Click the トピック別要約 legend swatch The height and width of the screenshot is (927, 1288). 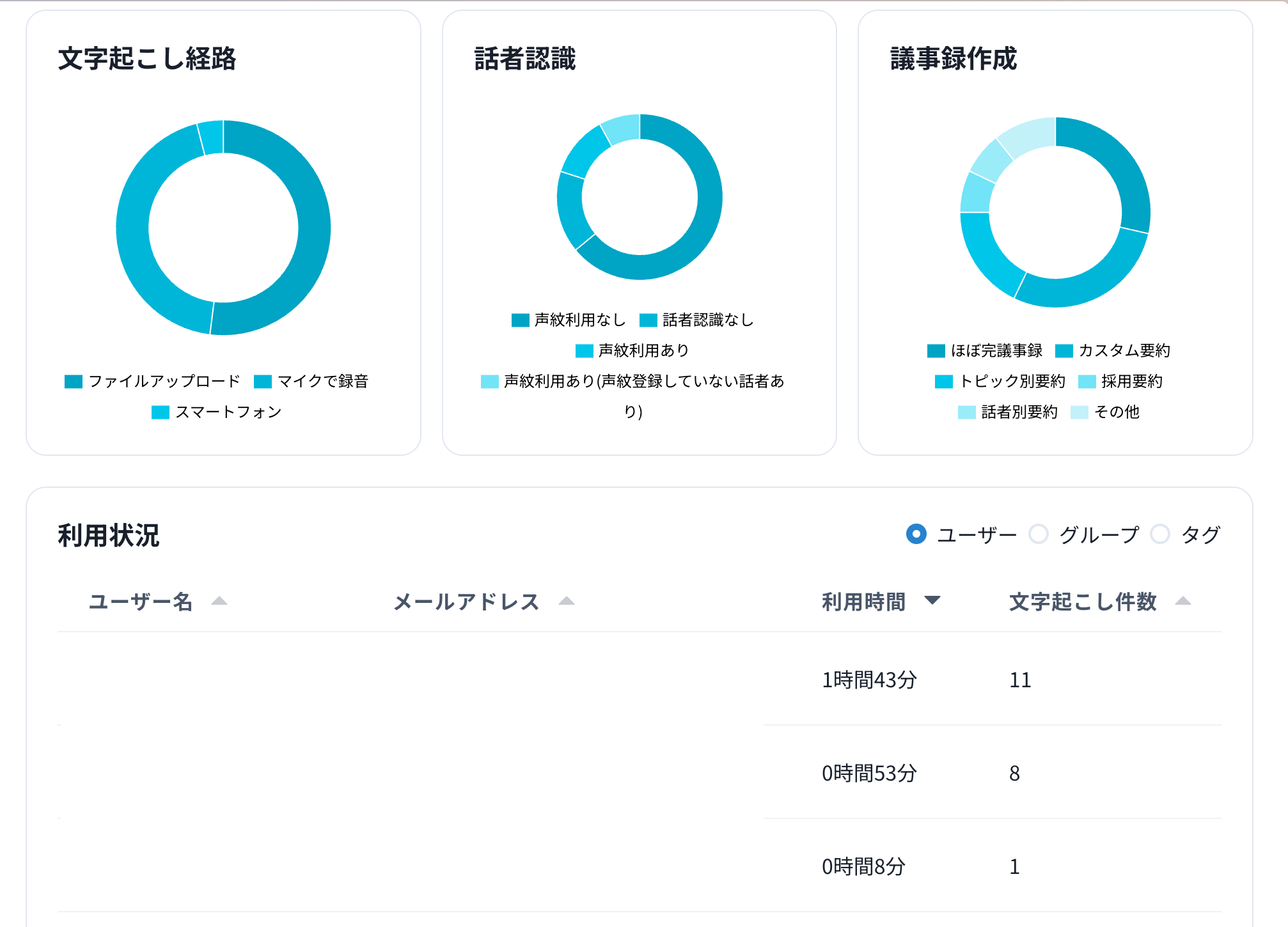(944, 382)
